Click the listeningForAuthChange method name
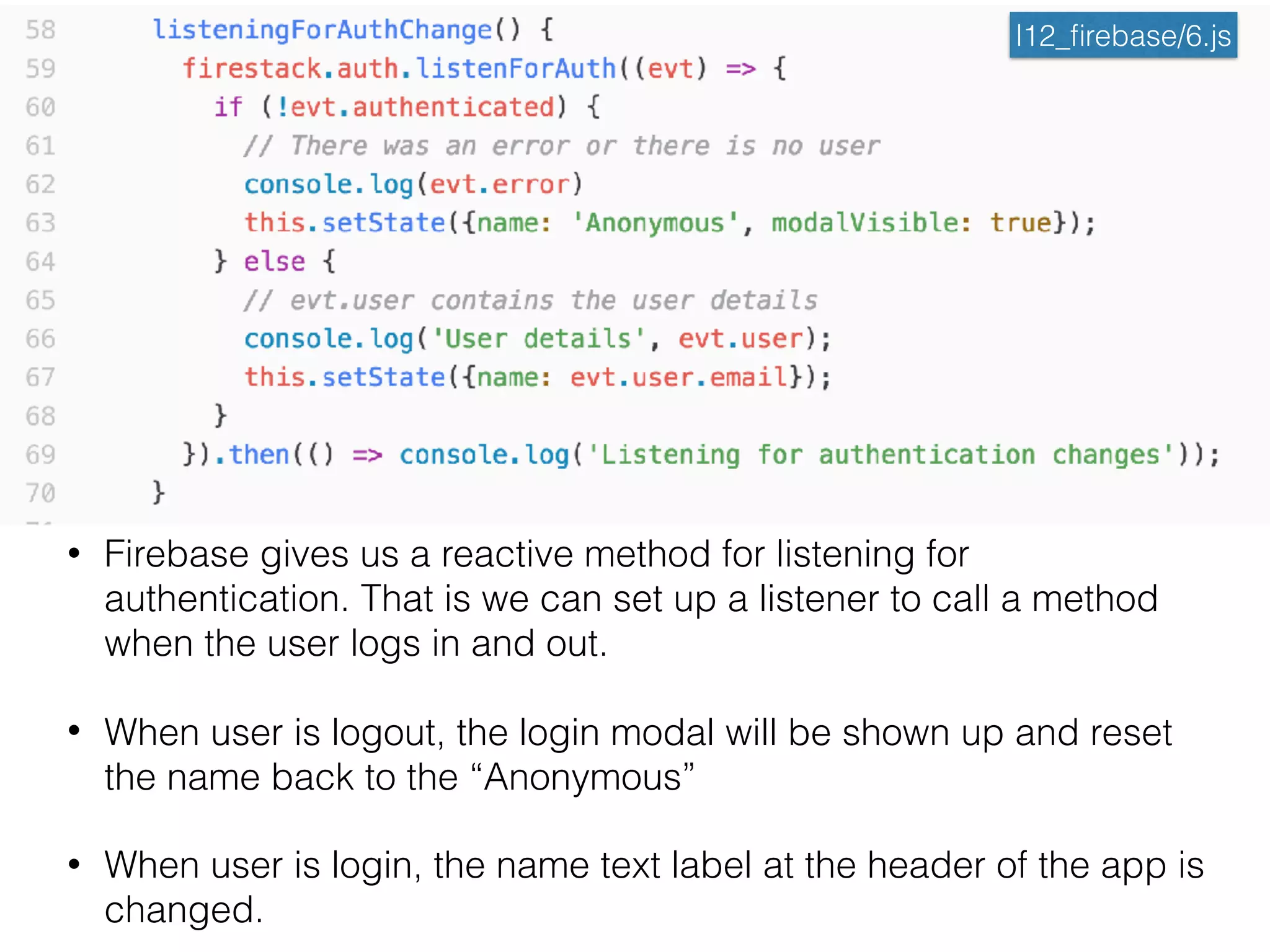This screenshot has height=952, width=1270. point(322,30)
